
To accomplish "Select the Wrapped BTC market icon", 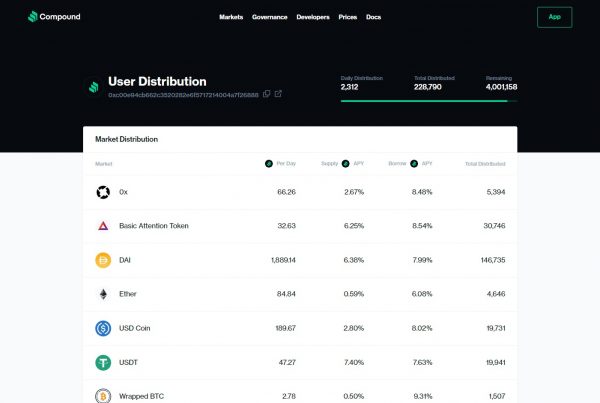I will (103, 396).
